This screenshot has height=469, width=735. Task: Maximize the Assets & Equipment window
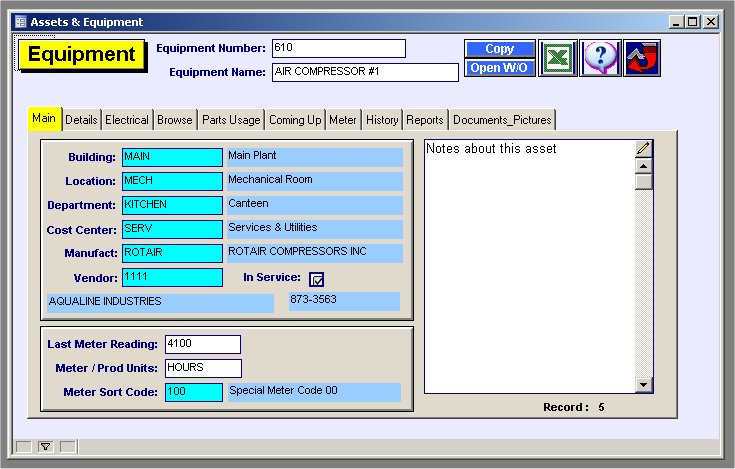(x=692, y=22)
